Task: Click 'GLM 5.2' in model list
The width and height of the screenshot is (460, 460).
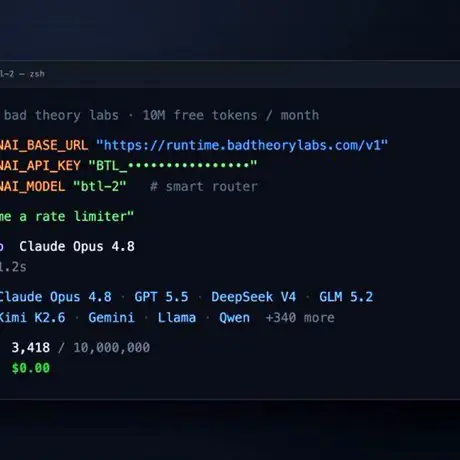Action: pos(346,297)
